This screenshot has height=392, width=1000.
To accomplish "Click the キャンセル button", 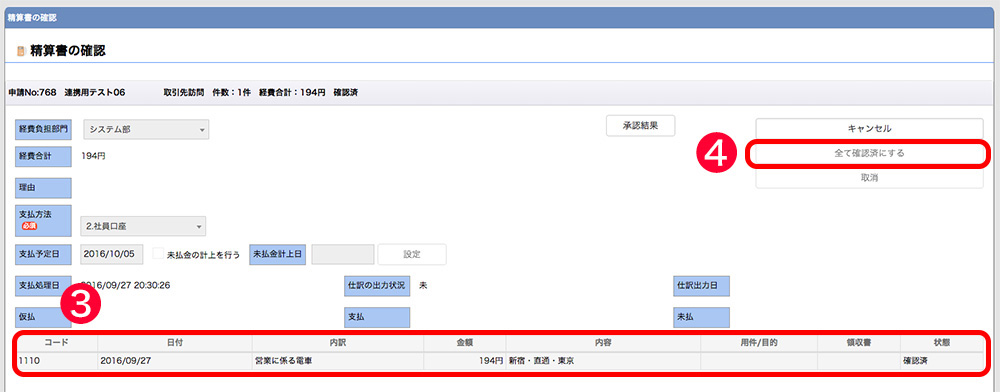I will click(869, 129).
